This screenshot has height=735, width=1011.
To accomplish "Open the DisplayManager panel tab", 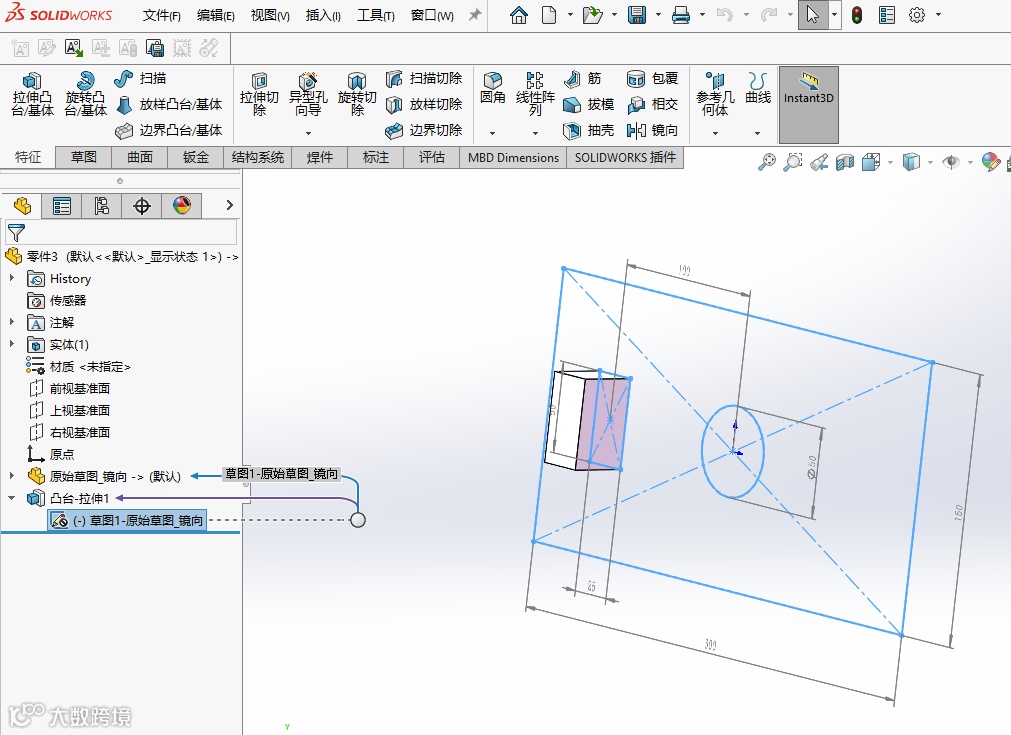I will coord(182,206).
